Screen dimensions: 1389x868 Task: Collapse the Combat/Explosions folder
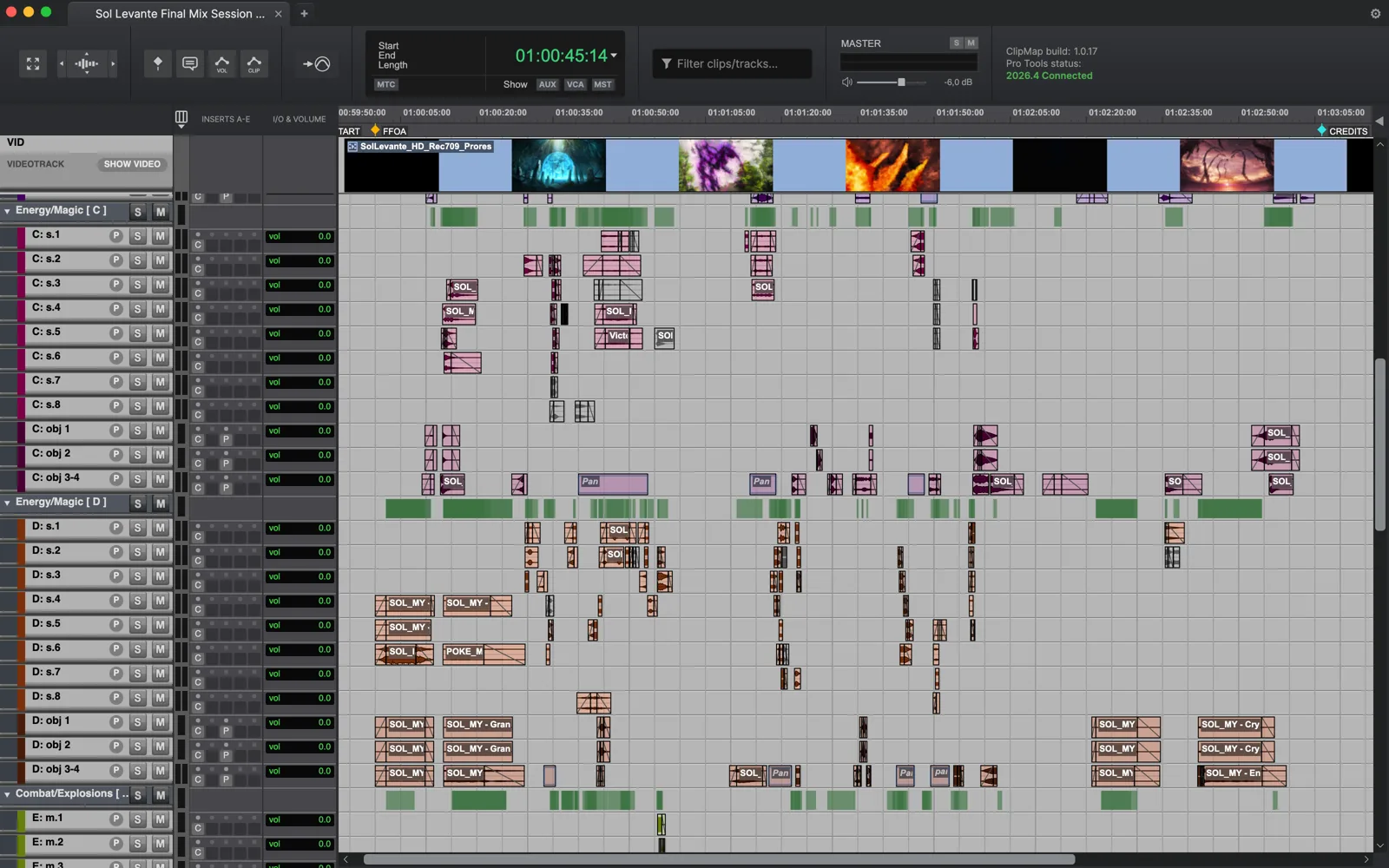[x=8, y=794]
